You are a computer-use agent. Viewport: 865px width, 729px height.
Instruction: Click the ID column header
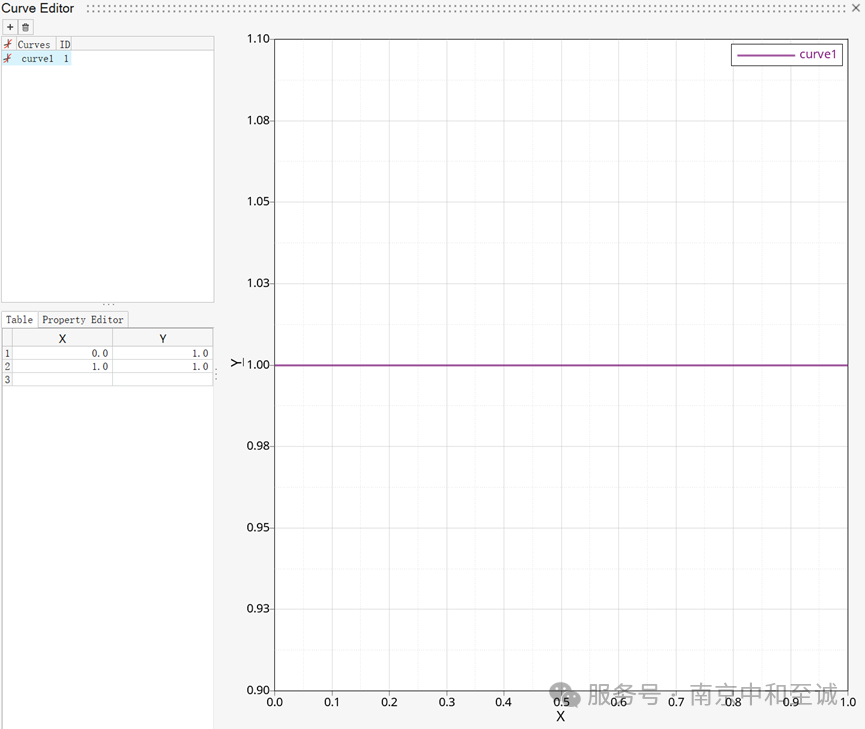tap(65, 44)
